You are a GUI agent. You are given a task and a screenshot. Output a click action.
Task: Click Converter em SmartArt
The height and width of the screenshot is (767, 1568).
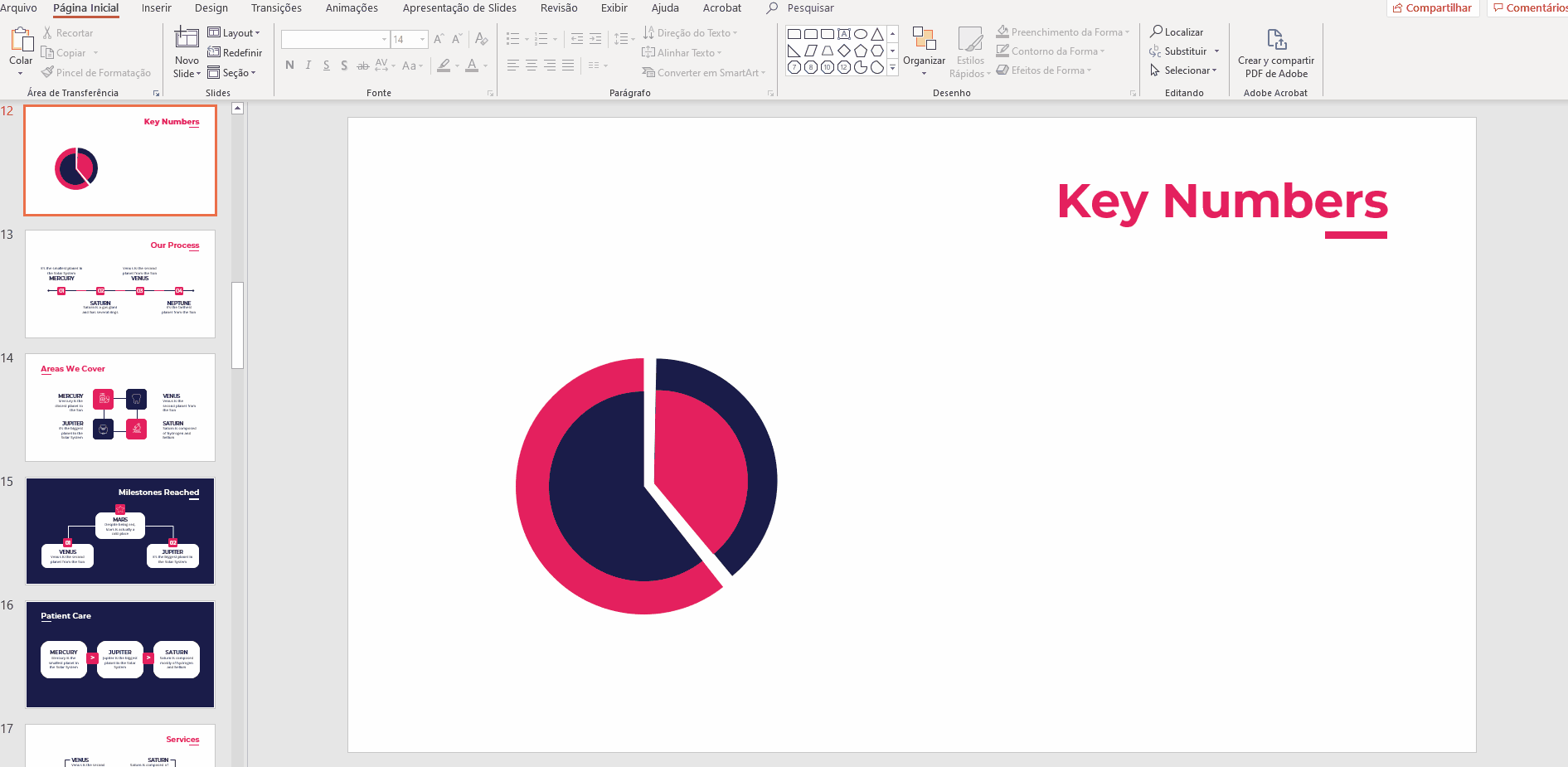click(703, 73)
